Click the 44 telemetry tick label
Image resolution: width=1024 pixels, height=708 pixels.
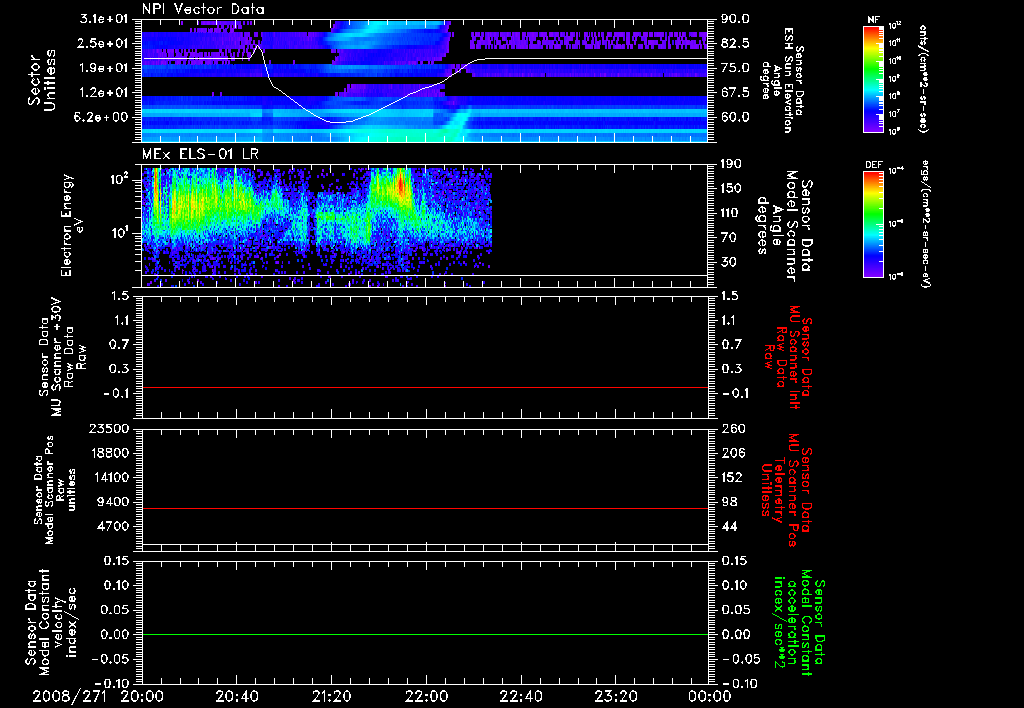coord(729,526)
